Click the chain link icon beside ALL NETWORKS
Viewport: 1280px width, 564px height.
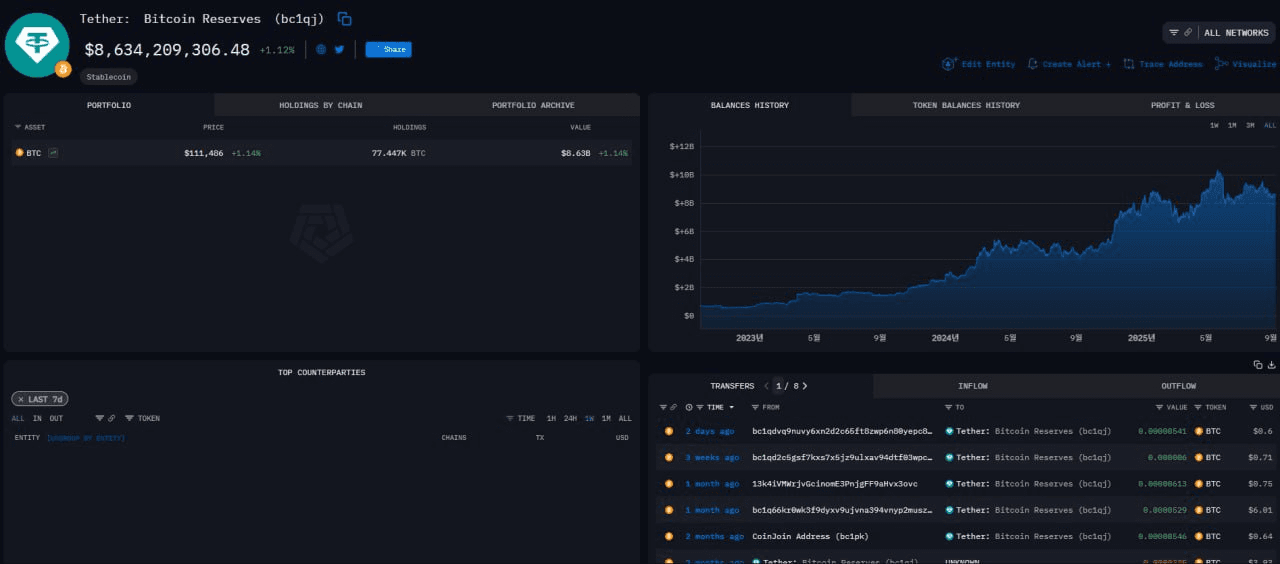coord(1188,33)
